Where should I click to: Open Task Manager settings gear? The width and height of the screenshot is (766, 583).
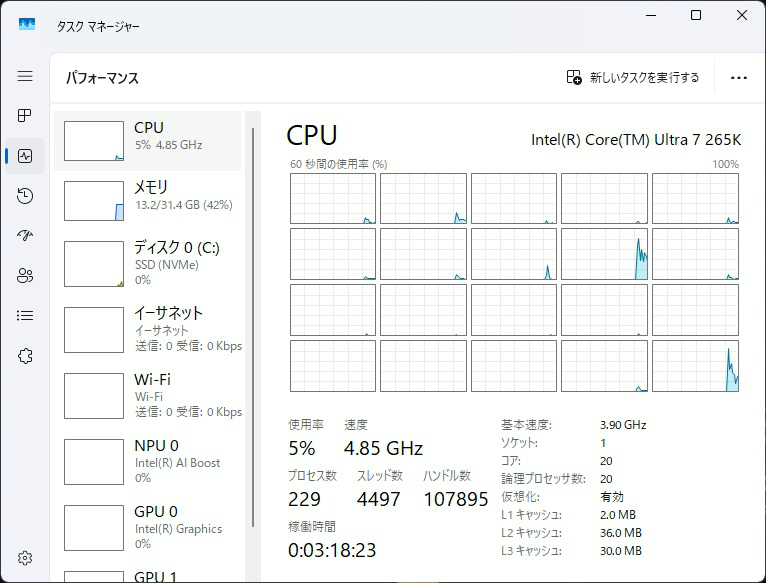[x=25, y=558]
